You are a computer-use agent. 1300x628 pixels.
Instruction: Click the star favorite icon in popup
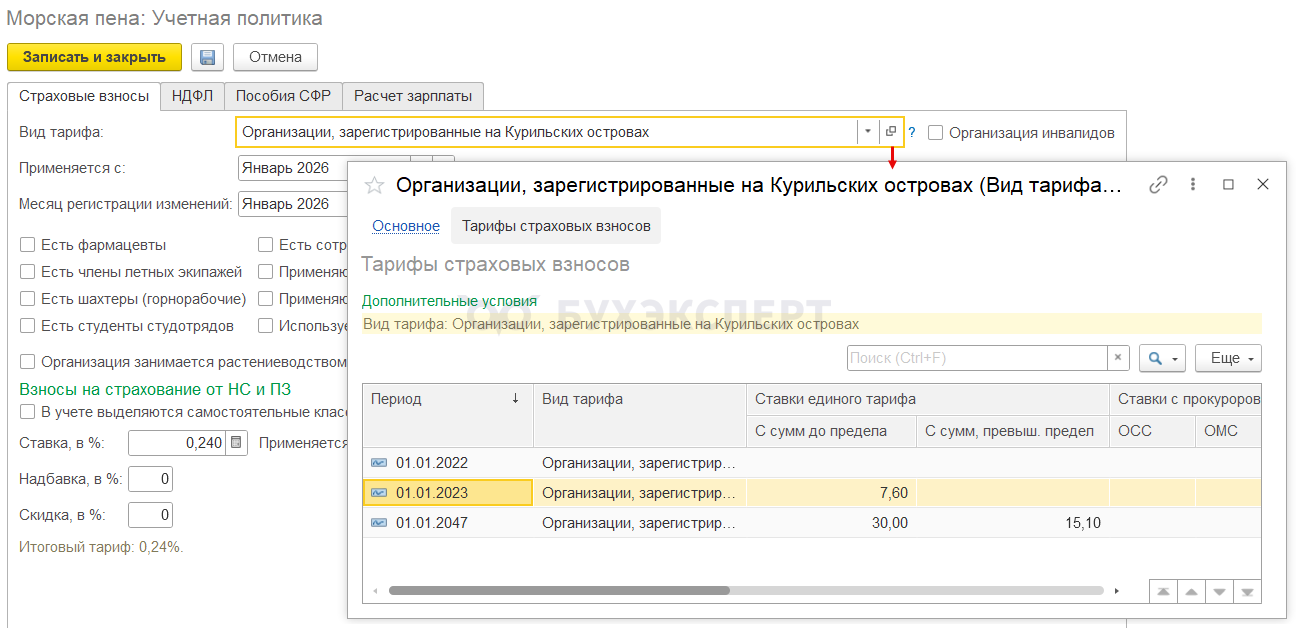(374, 185)
